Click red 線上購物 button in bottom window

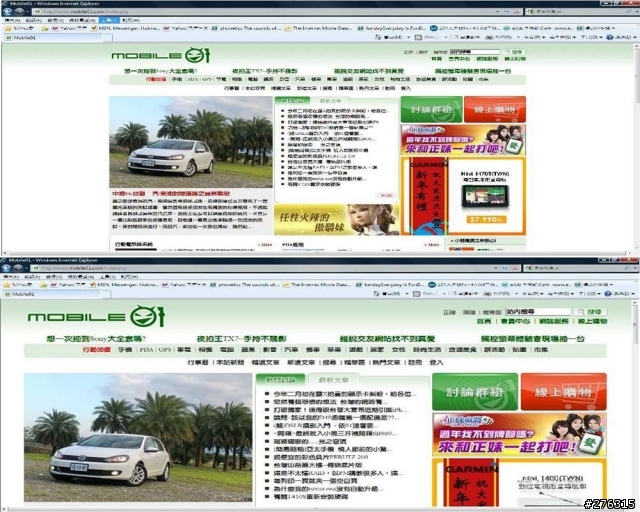point(564,392)
